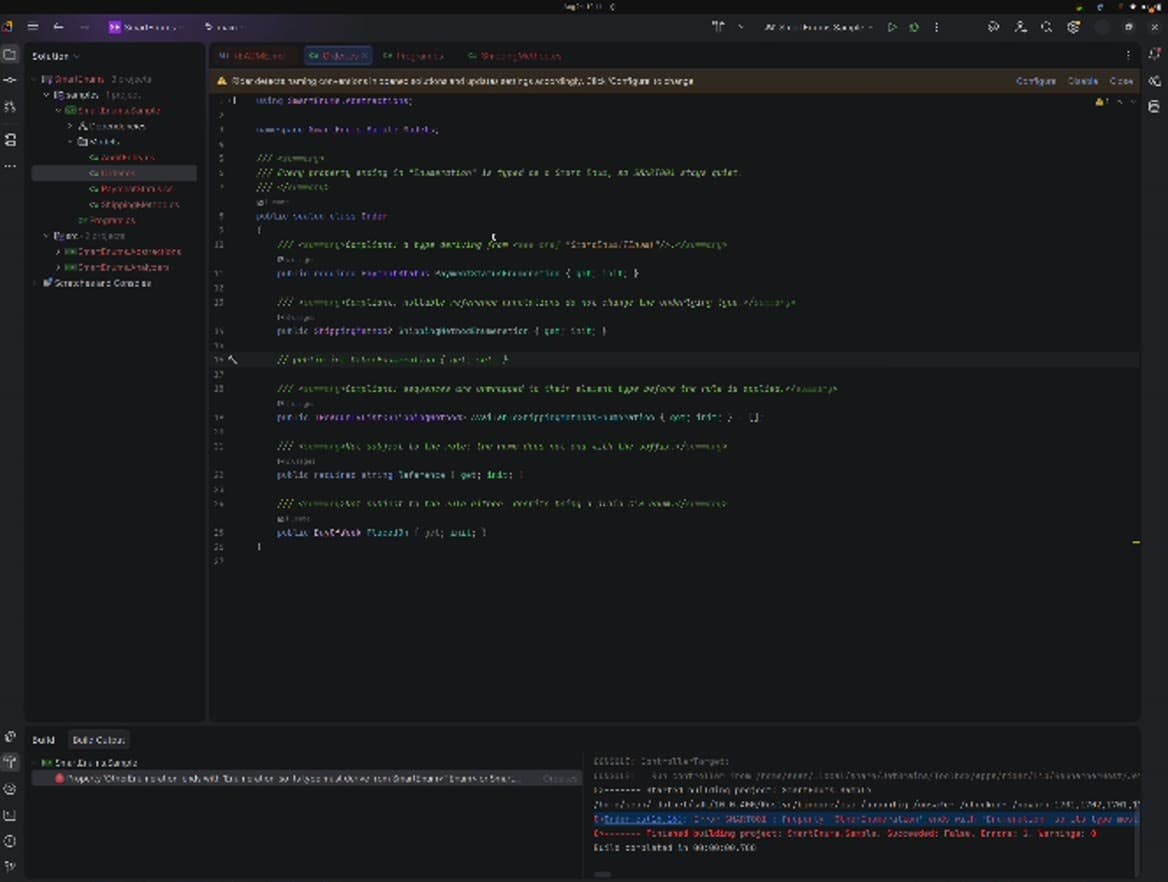This screenshot has height=882, width=1168.
Task: Open IDE settings gear icon
Action: [x=1073, y=27]
